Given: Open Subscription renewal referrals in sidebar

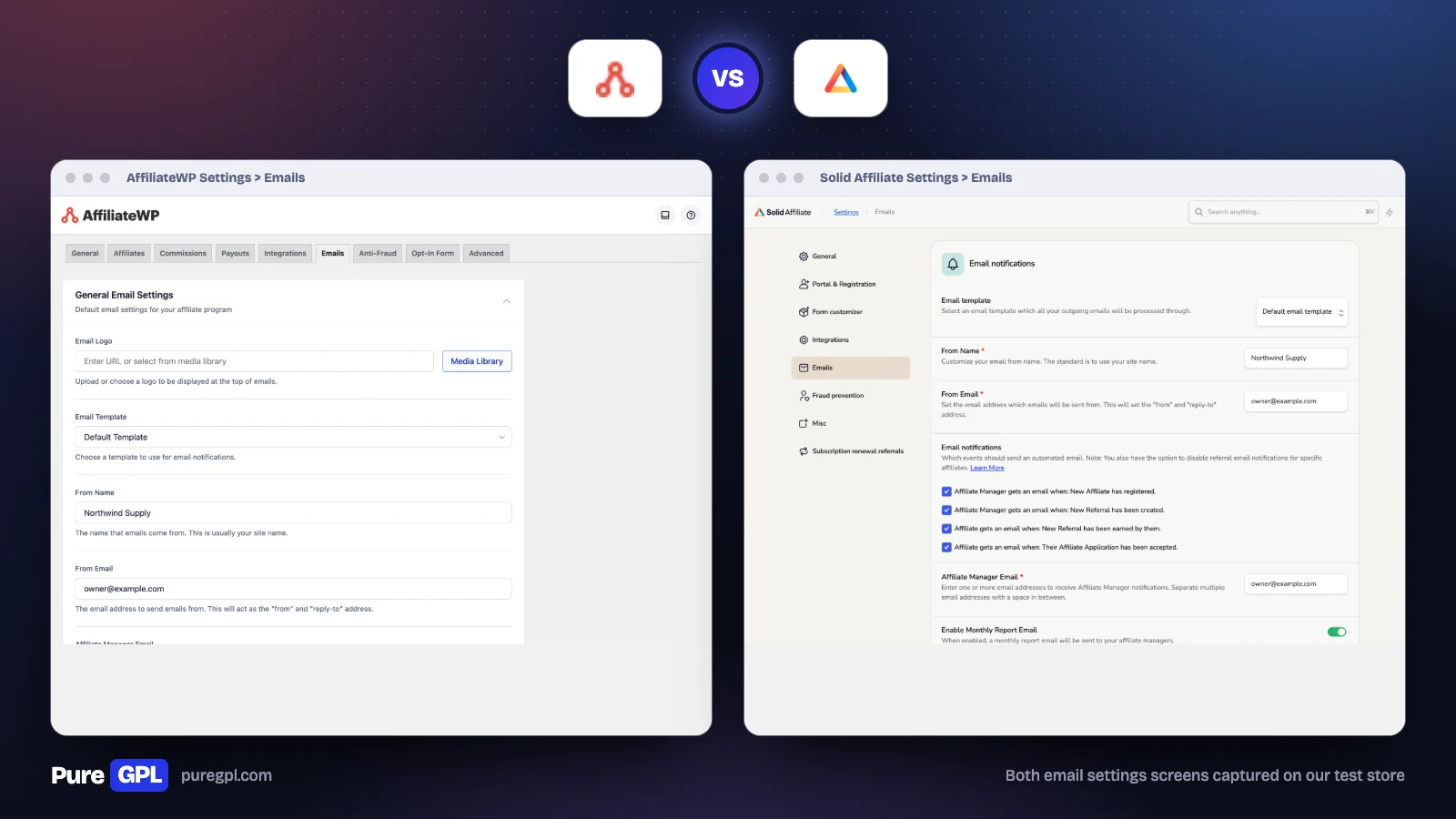Looking at the screenshot, I should click(x=852, y=451).
